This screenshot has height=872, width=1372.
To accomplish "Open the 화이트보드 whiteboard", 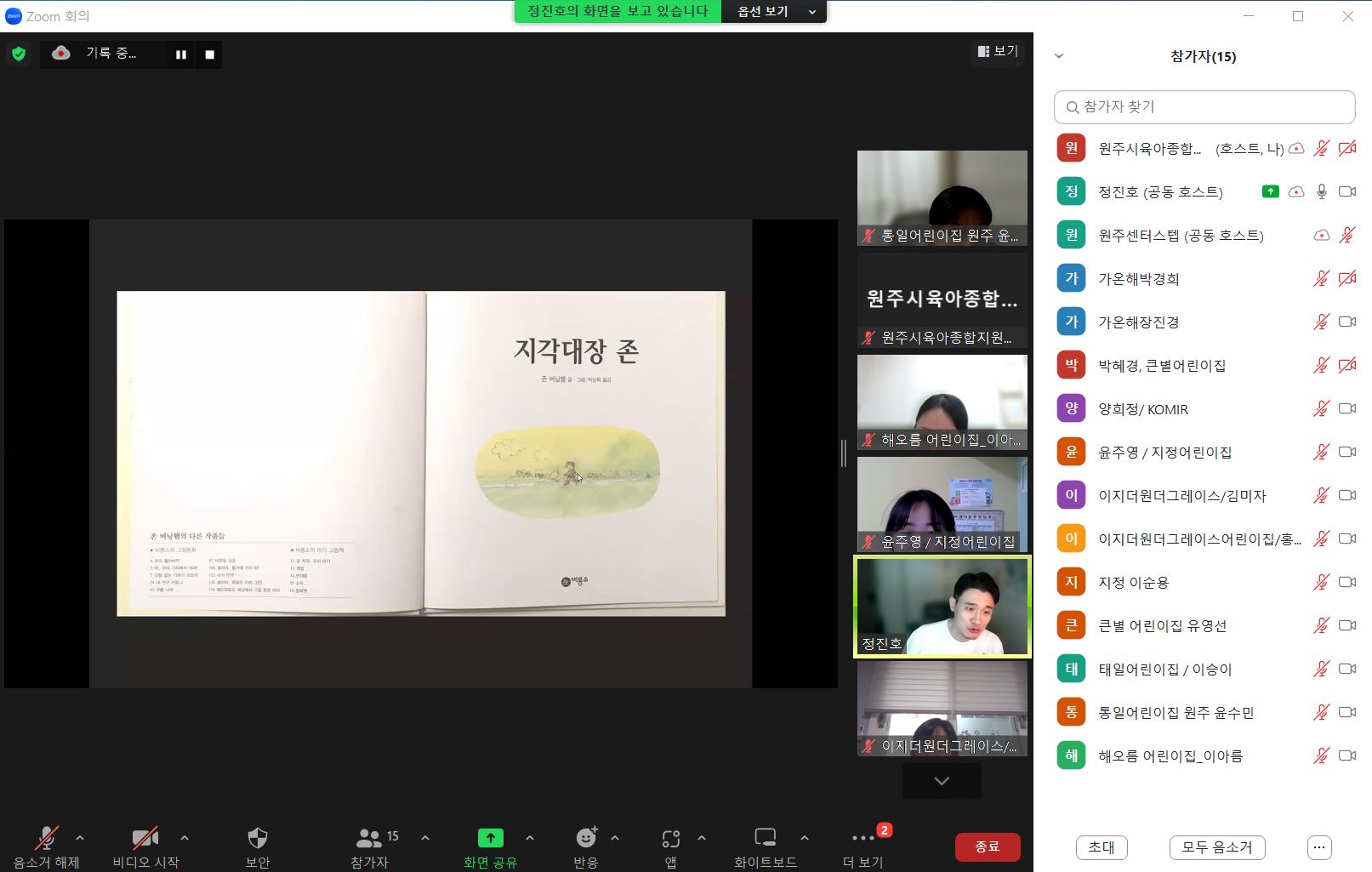I will [x=766, y=847].
